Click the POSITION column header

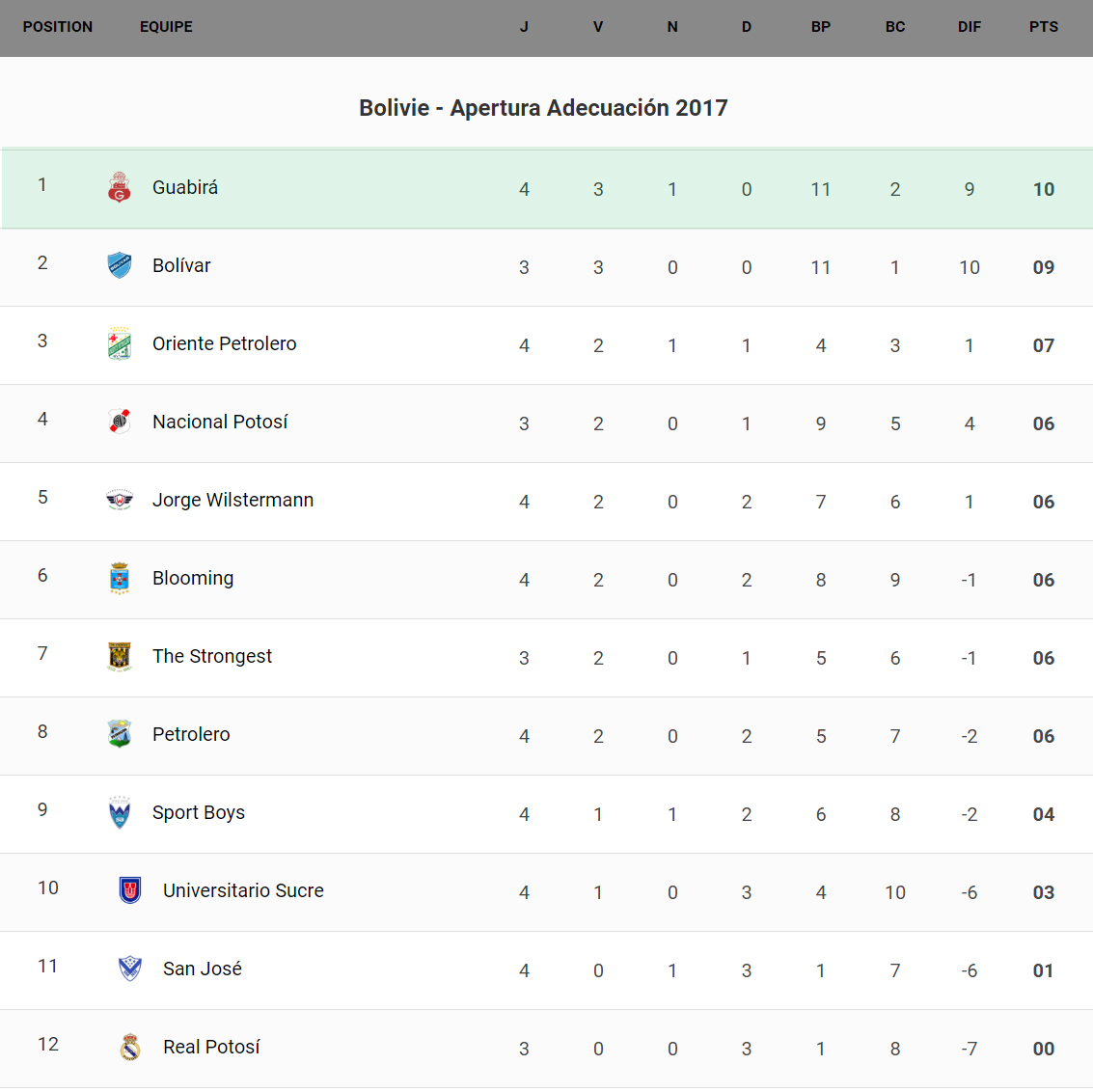[58, 27]
